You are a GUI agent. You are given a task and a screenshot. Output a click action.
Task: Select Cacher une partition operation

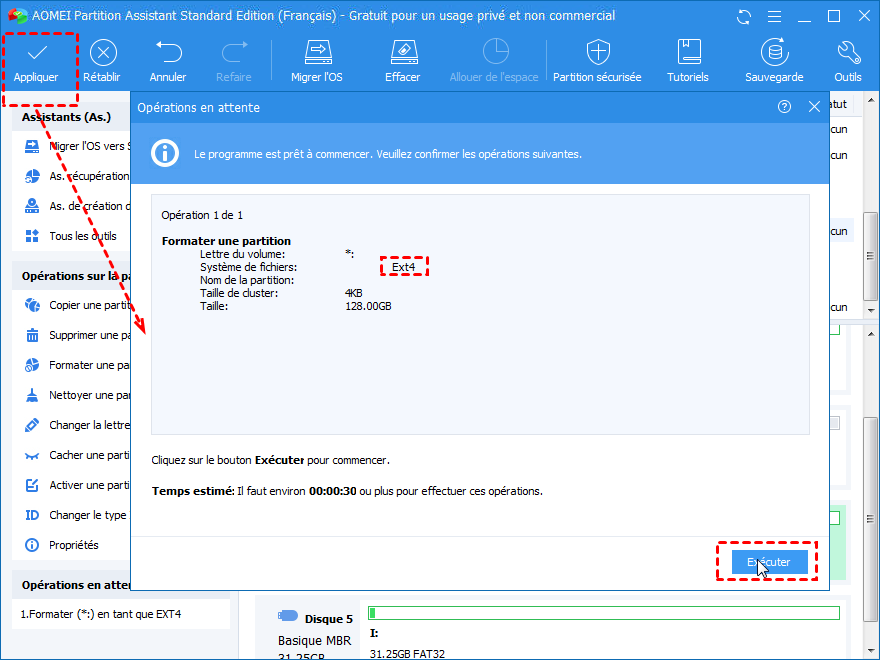click(x=77, y=455)
